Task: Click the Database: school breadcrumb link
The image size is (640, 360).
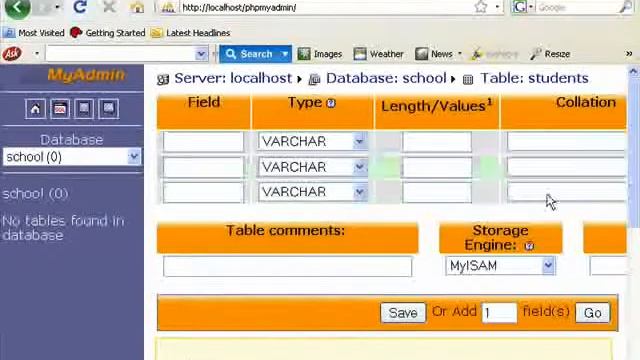Action: (x=386, y=78)
